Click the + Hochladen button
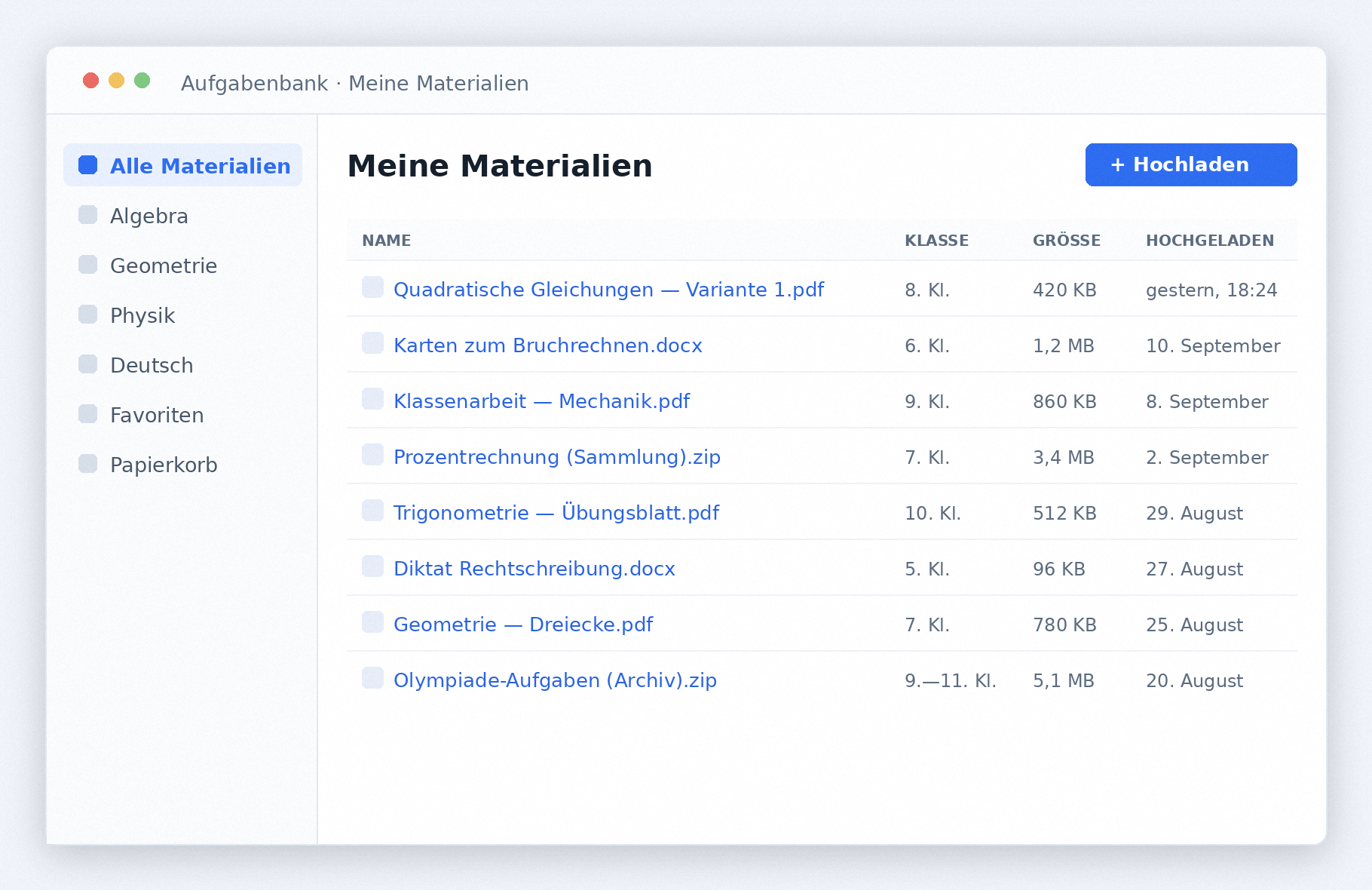The height and width of the screenshot is (890, 1372). [x=1191, y=164]
